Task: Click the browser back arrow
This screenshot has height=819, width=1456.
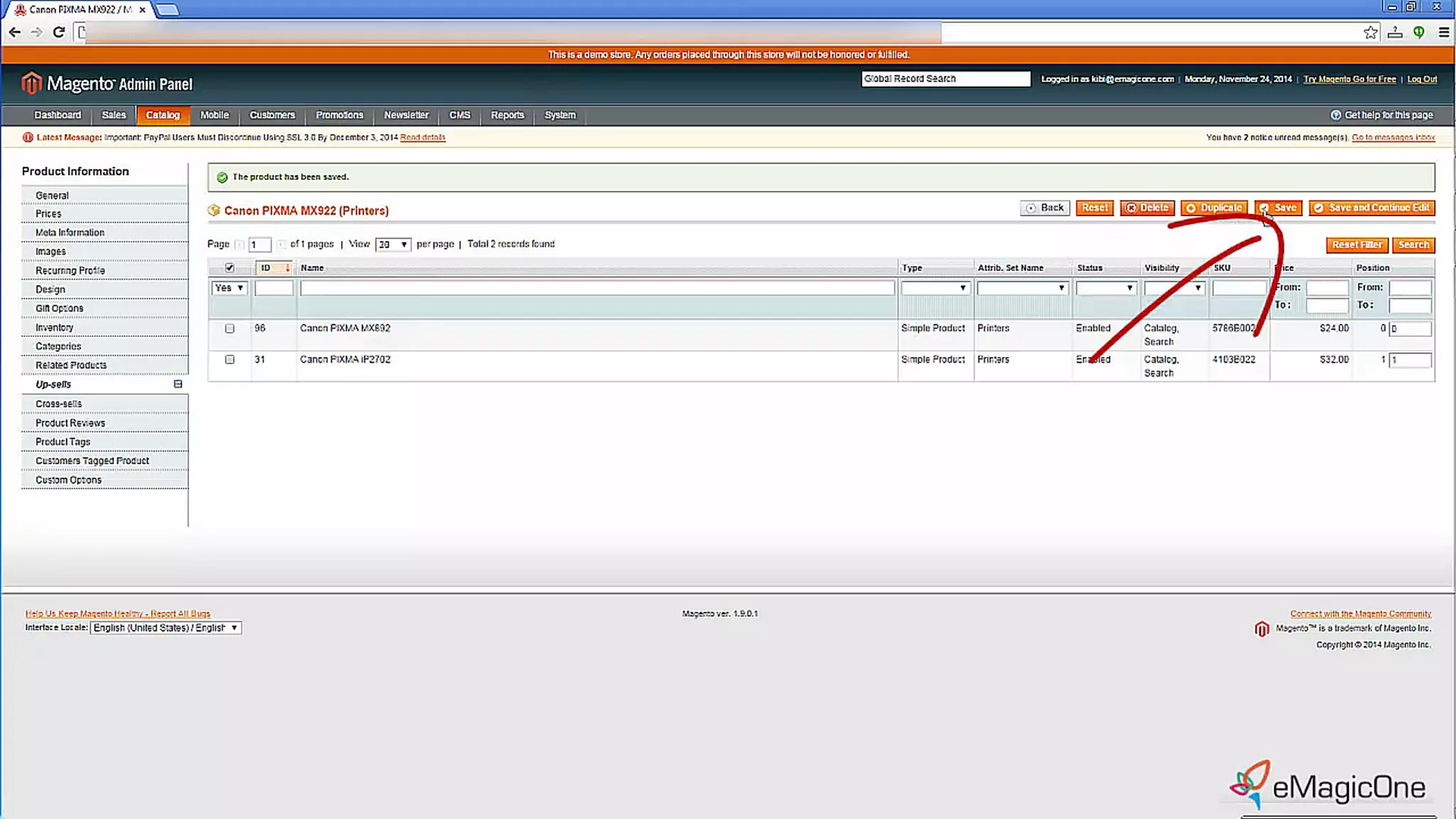Action: [14, 32]
